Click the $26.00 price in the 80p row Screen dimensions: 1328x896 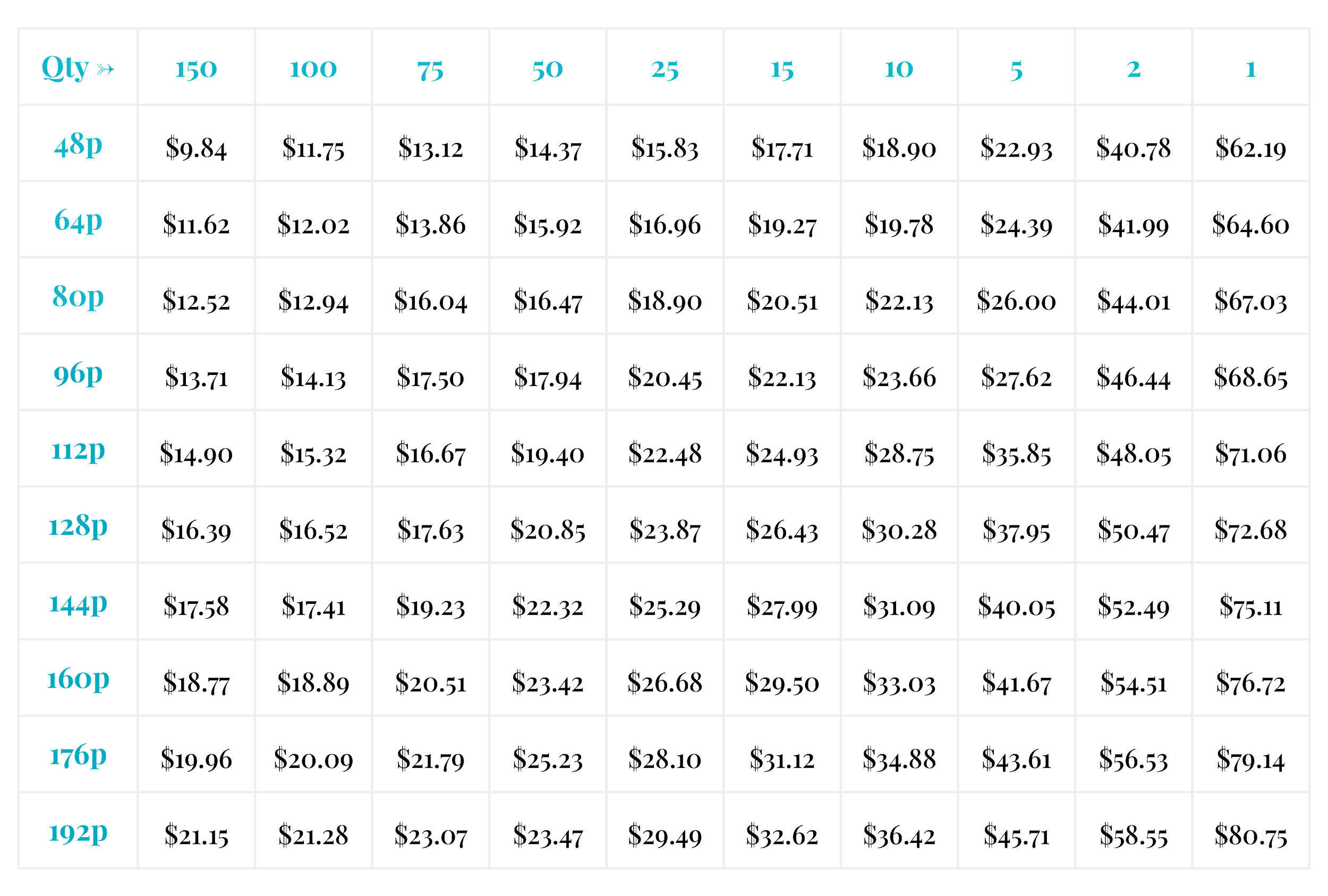click(1016, 301)
